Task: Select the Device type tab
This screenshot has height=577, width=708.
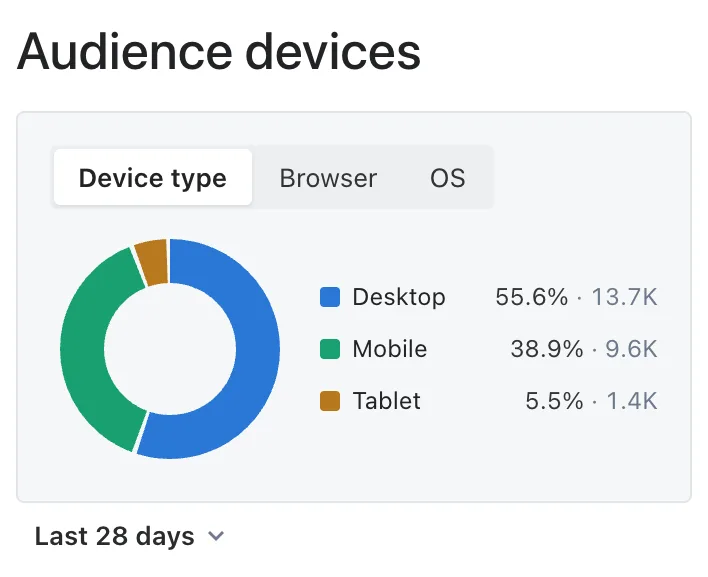Action: [x=153, y=177]
